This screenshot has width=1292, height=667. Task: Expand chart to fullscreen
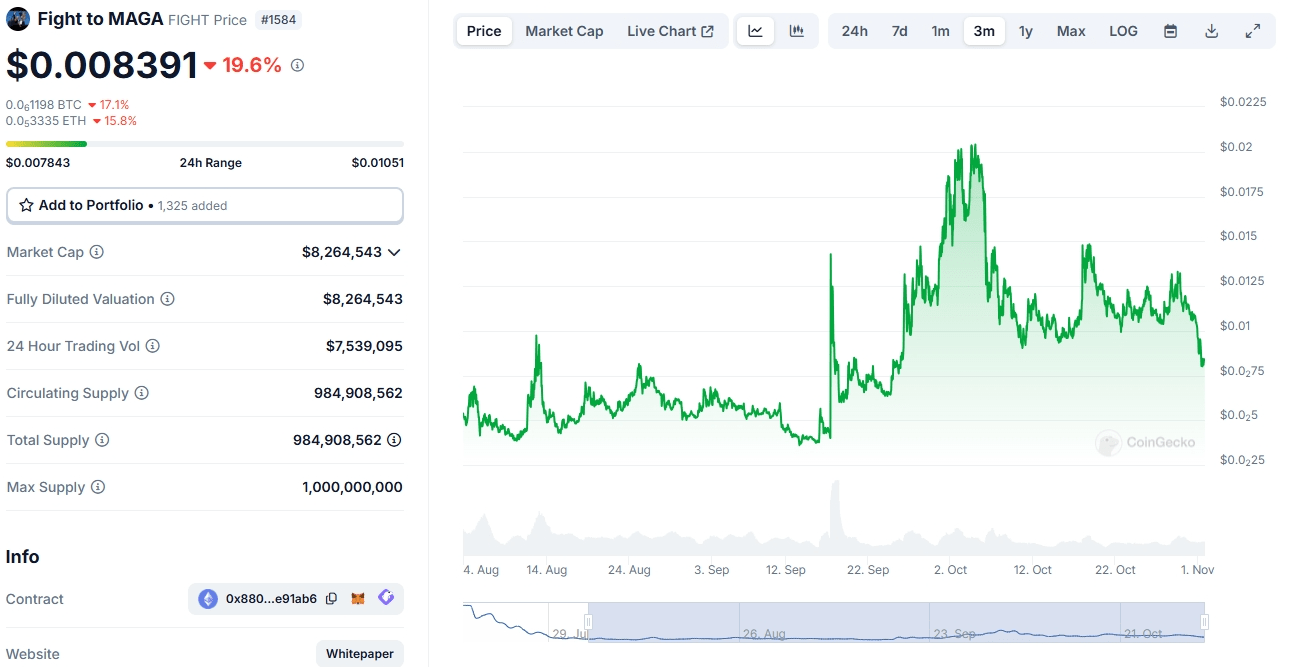point(1252,31)
